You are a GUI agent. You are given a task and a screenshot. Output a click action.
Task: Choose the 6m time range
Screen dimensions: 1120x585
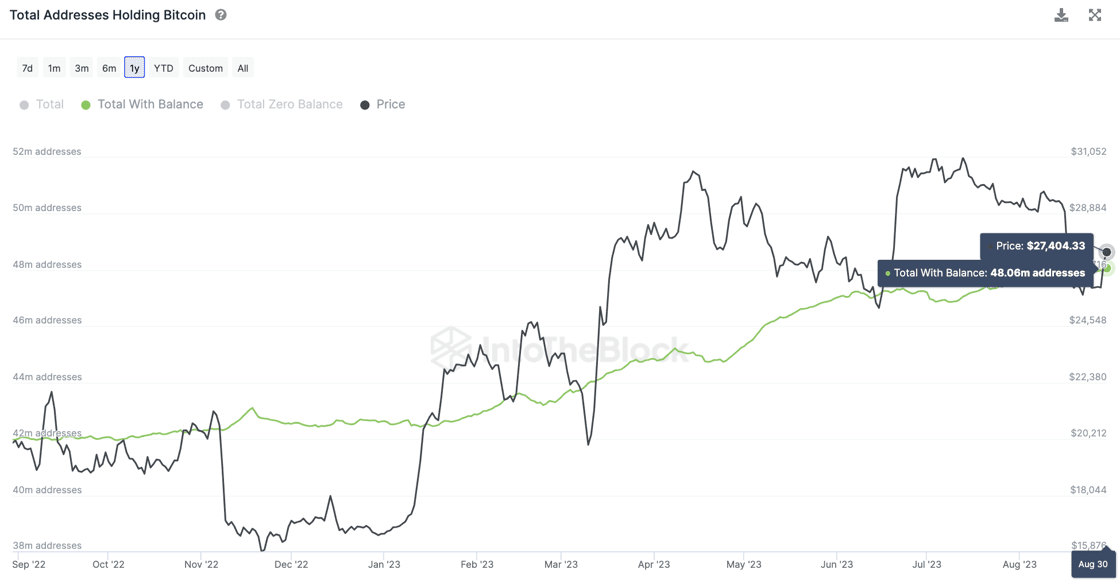click(108, 67)
